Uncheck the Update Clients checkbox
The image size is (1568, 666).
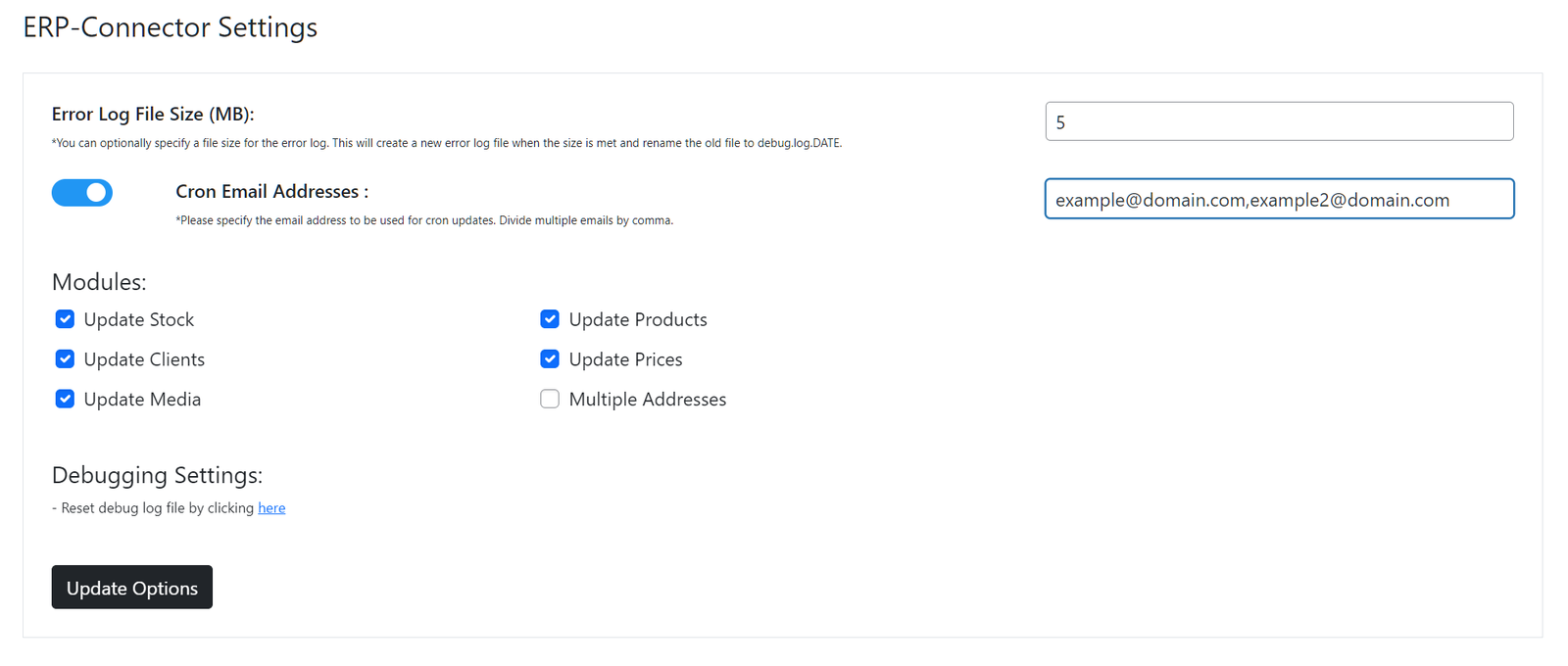[x=65, y=359]
